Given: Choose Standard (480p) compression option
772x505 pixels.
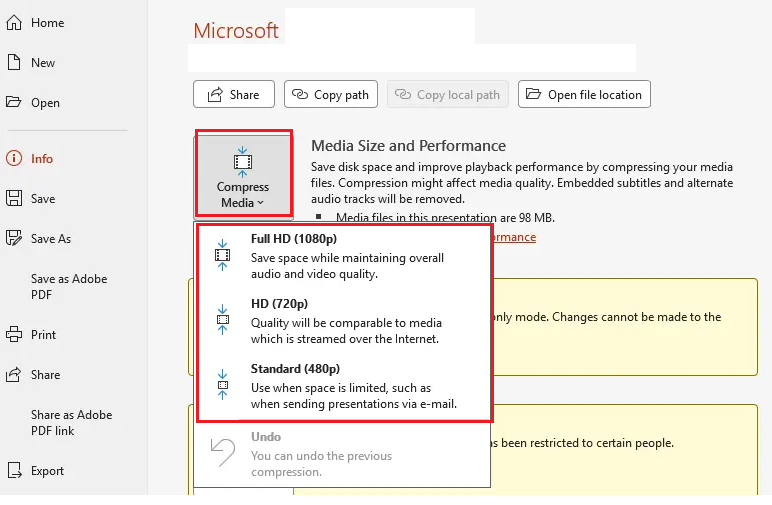Looking at the screenshot, I should pyautogui.click(x=344, y=386).
